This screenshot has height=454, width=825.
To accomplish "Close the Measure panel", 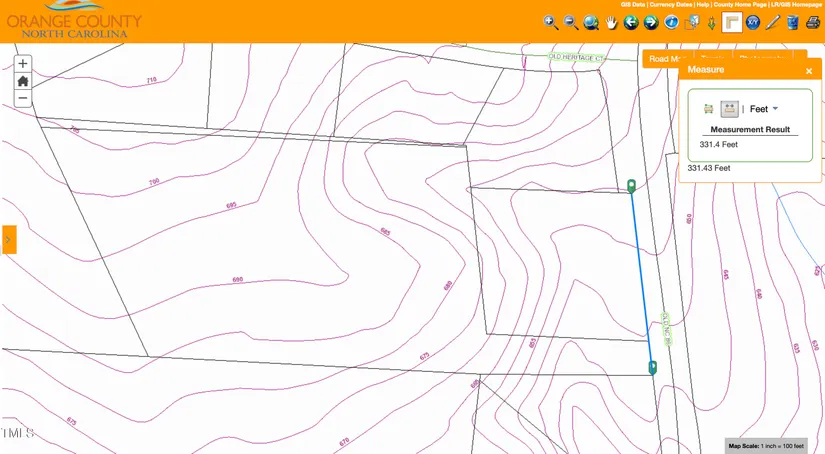I will (x=809, y=71).
